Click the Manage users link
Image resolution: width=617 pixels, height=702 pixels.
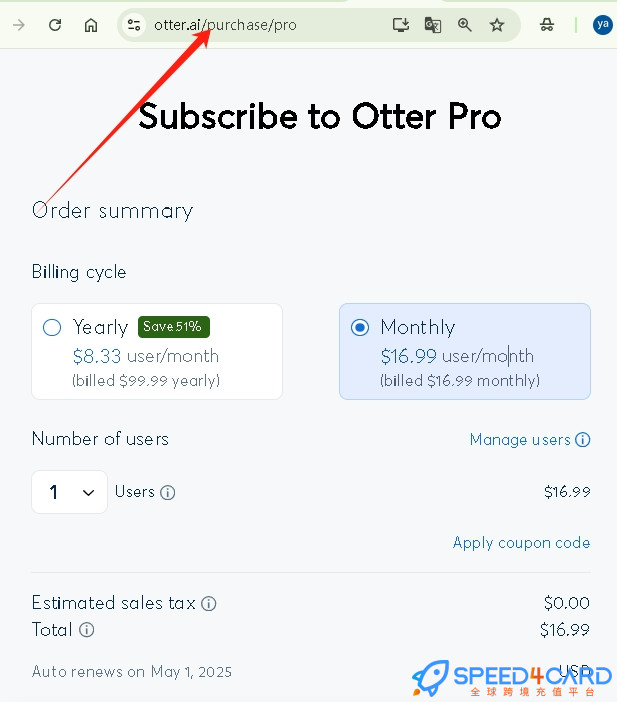[x=520, y=440]
